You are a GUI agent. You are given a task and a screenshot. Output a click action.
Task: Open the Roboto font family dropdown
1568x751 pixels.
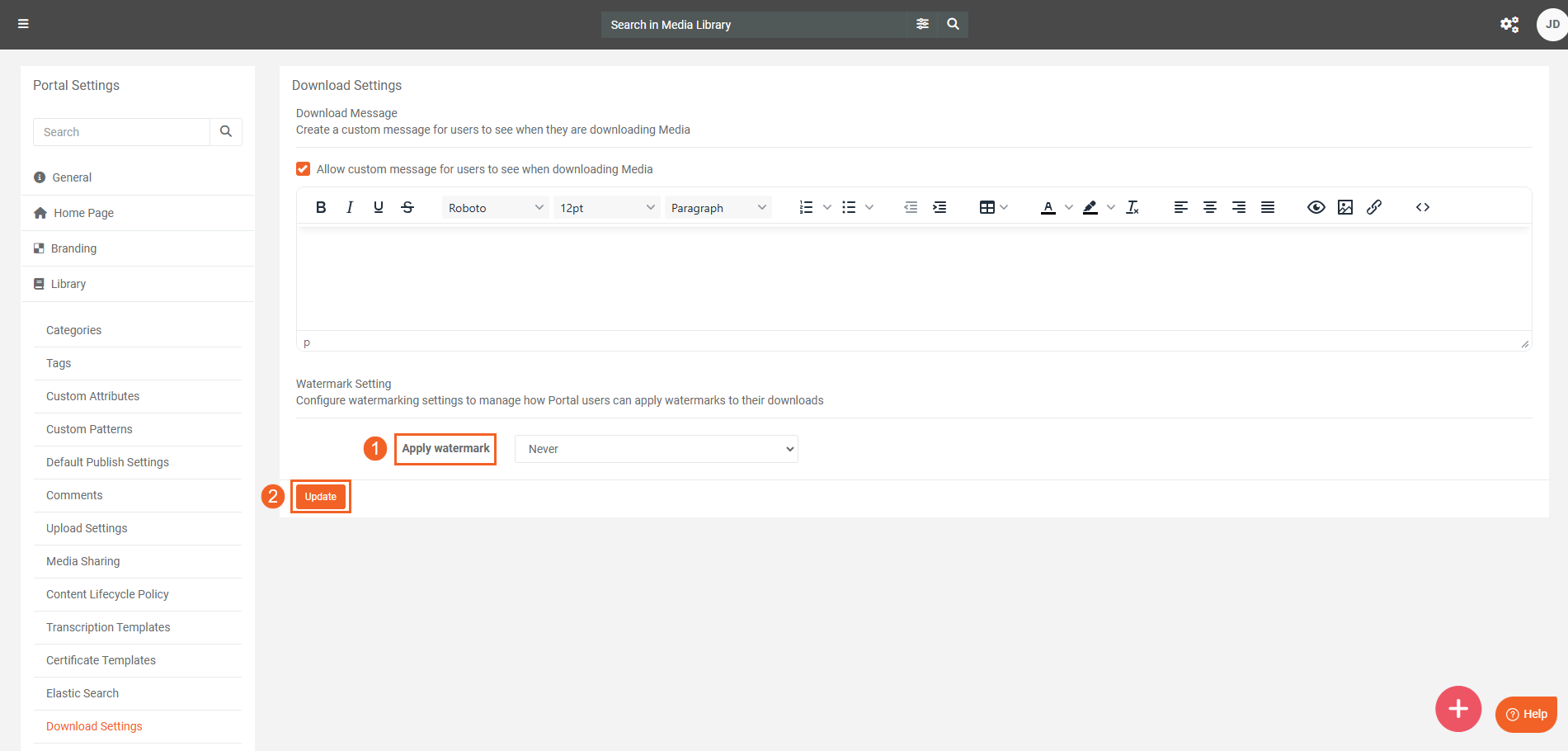click(495, 208)
